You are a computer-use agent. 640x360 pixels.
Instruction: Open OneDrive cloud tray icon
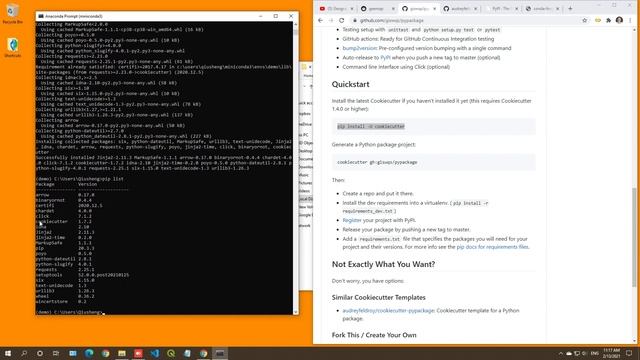(569, 353)
